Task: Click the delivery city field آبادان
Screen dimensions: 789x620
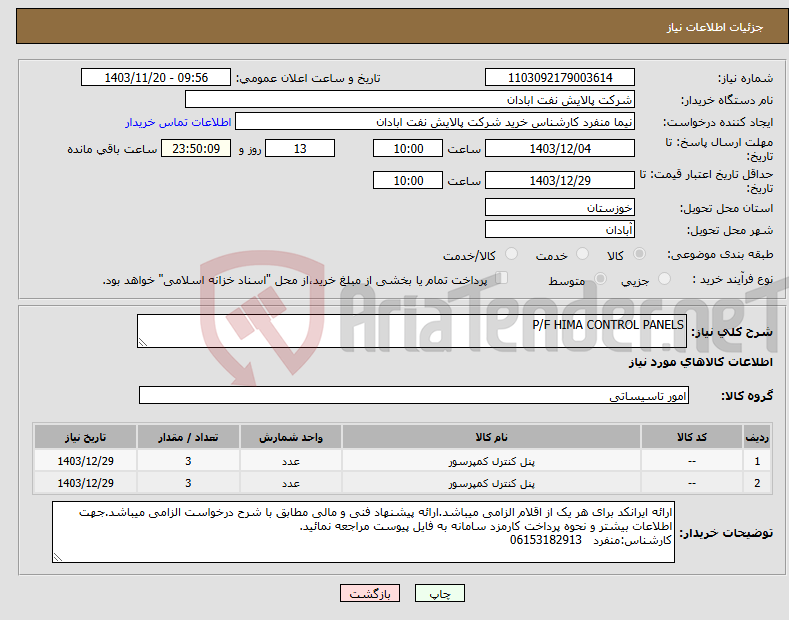Action: pyautogui.click(x=560, y=229)
